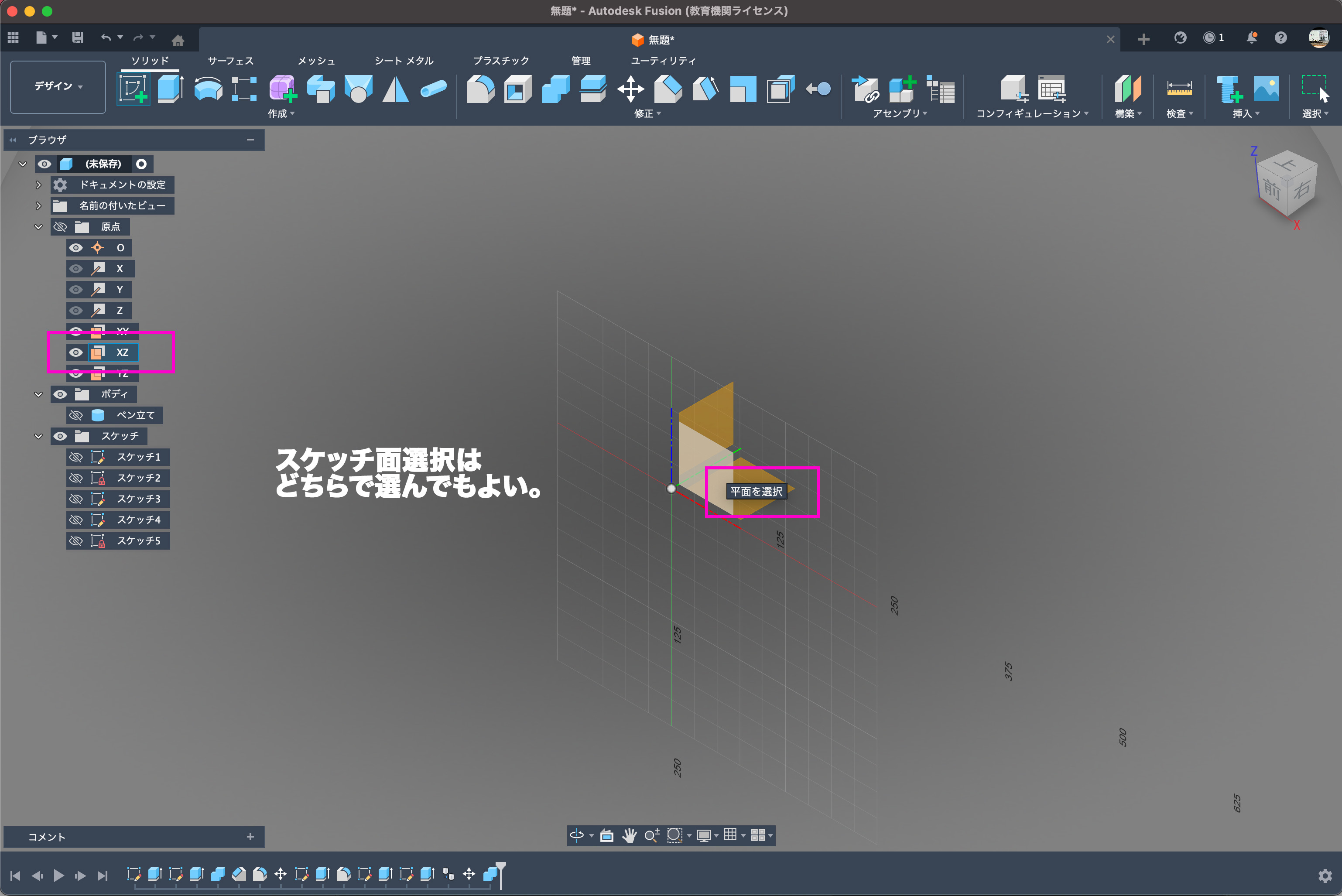The width and height of the screenshot is (1342, 896).
Task: Toggle visibility of スケッチ1
Action: coord(76,457)
